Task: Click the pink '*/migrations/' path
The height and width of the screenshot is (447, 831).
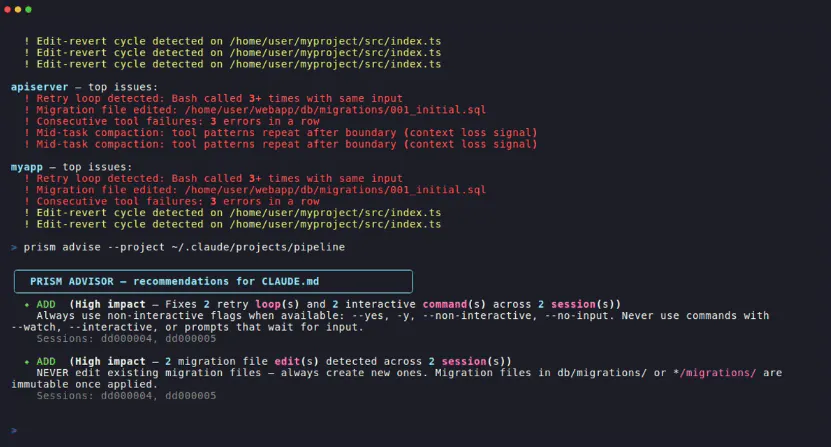Action: (x=714, y=373)
